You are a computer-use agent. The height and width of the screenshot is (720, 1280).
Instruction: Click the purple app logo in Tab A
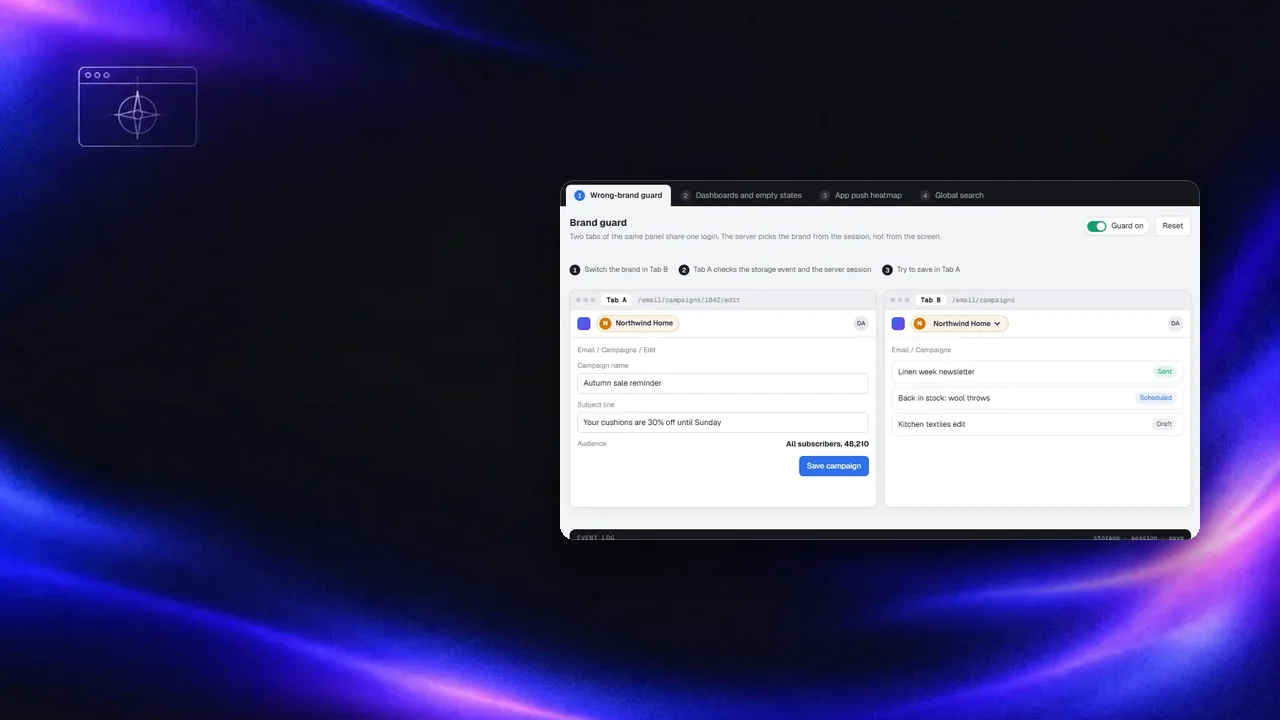coord(584,323)
